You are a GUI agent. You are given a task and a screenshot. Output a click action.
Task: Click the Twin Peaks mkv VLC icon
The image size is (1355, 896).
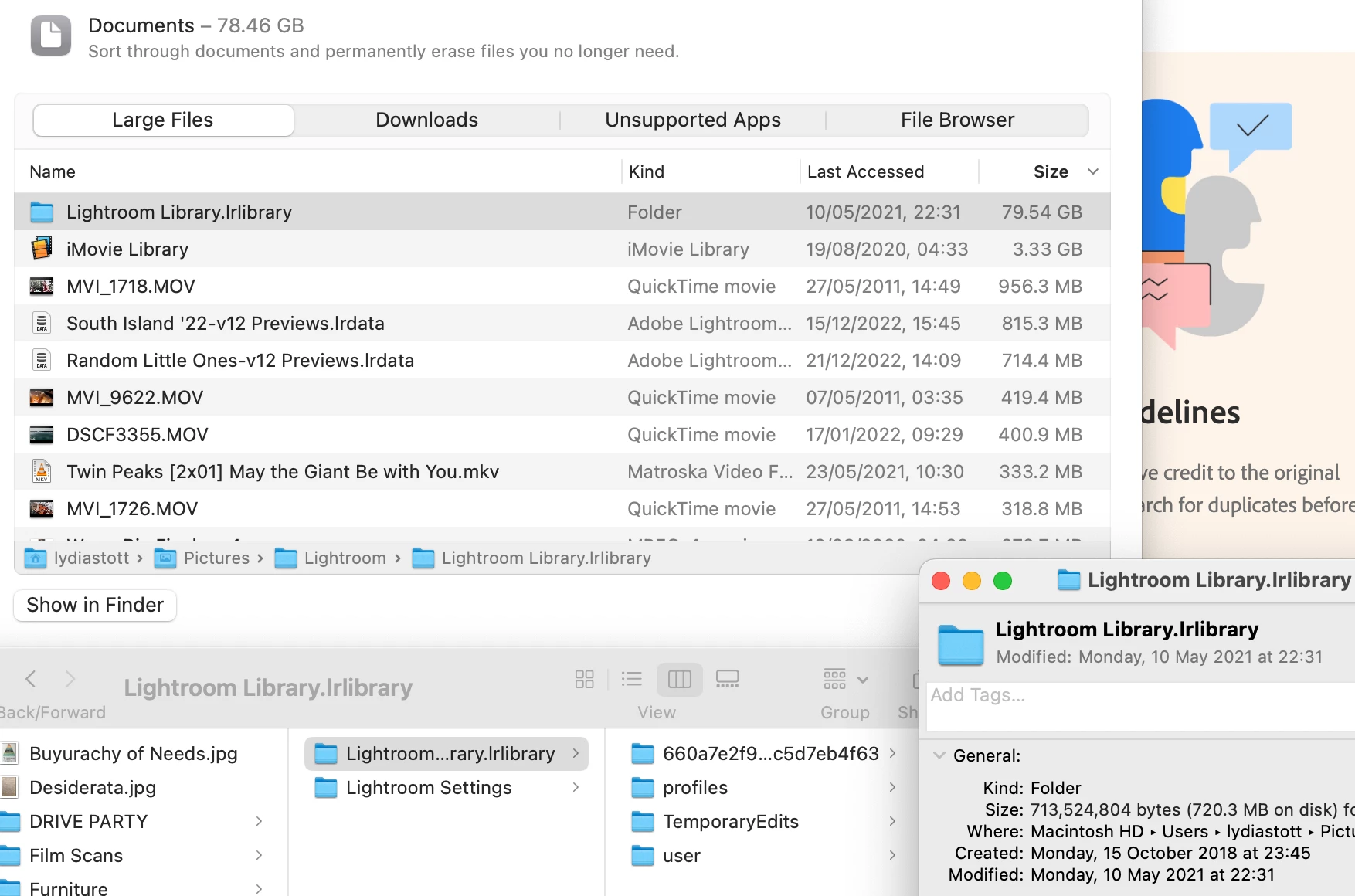(x=42, y=471)
